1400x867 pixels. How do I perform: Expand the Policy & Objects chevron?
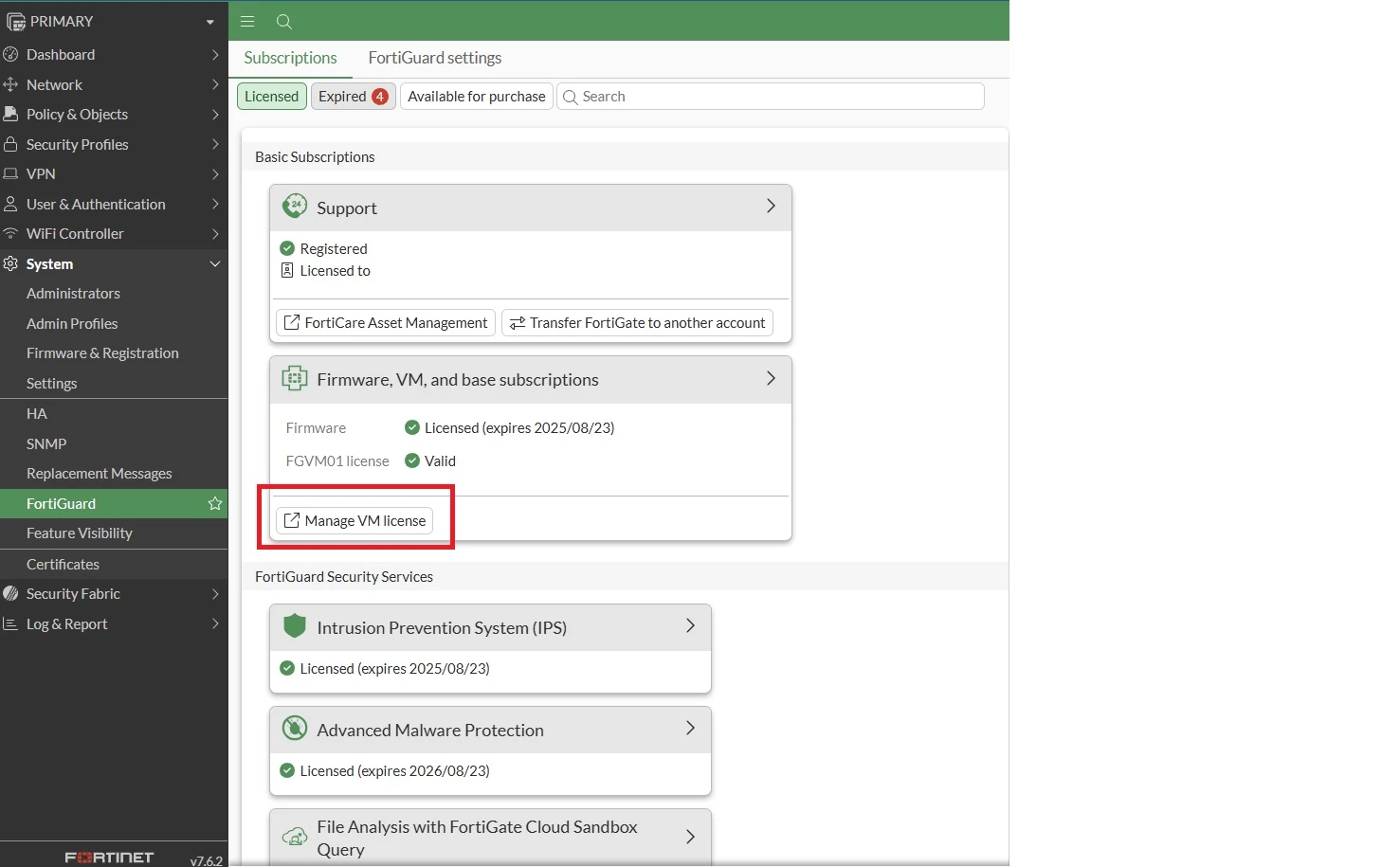point(215,114)
